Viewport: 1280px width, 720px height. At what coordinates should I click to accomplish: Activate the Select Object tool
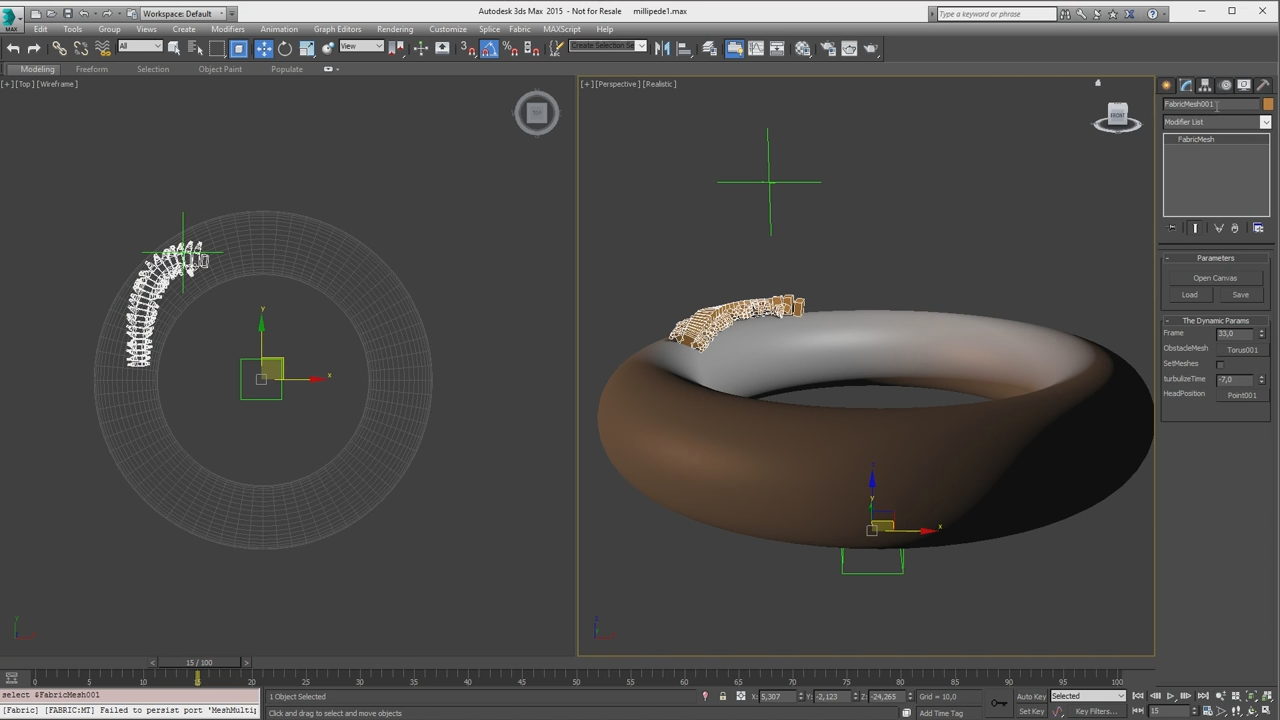coord(174,48)
